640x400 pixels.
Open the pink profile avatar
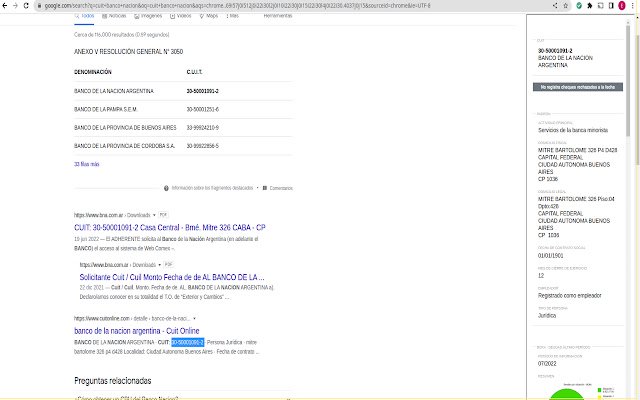(x=622, y=6)
